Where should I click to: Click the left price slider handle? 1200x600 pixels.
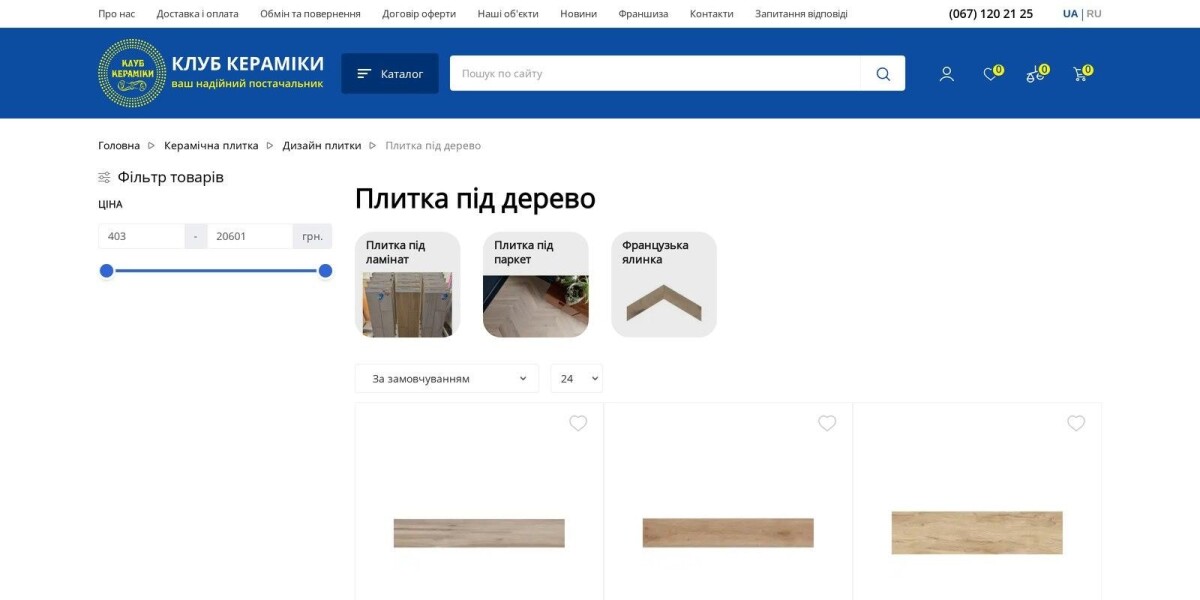pyautogui.click(x=107, y=271)
